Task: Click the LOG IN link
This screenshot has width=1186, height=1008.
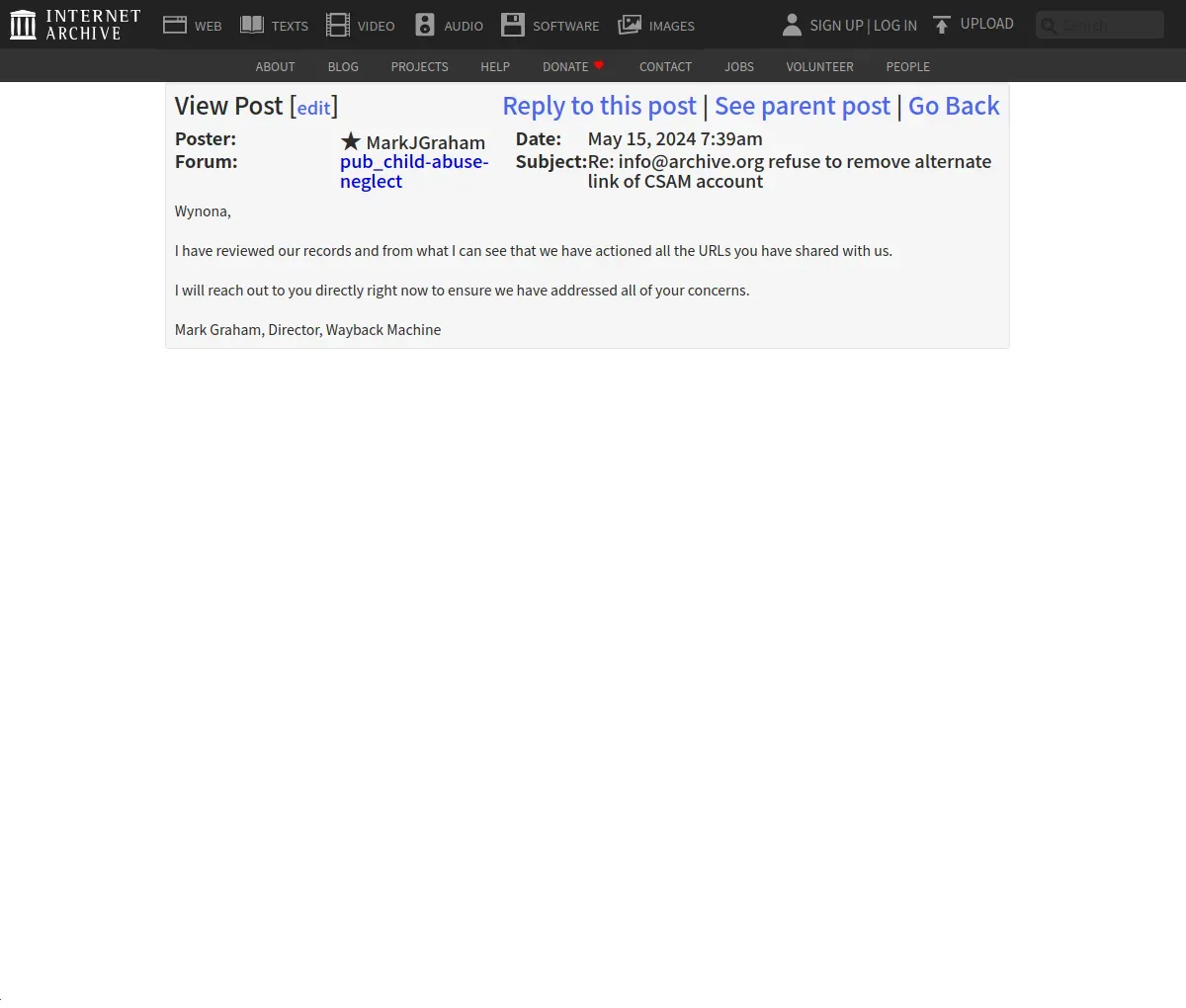Action: [x=895, y=26]
